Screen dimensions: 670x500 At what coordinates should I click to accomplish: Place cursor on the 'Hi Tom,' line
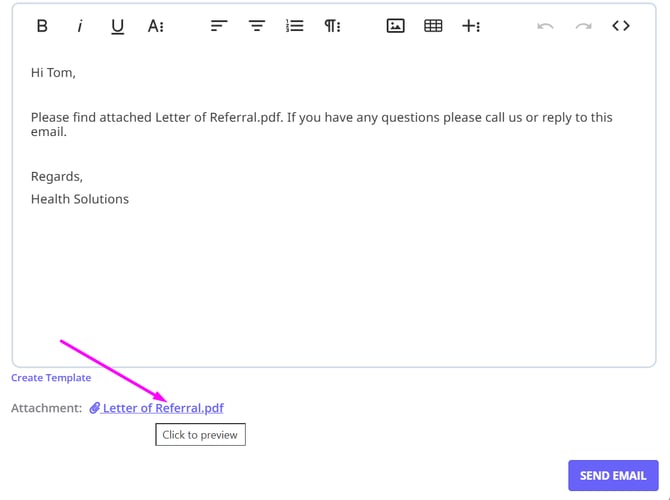point(53,73)
